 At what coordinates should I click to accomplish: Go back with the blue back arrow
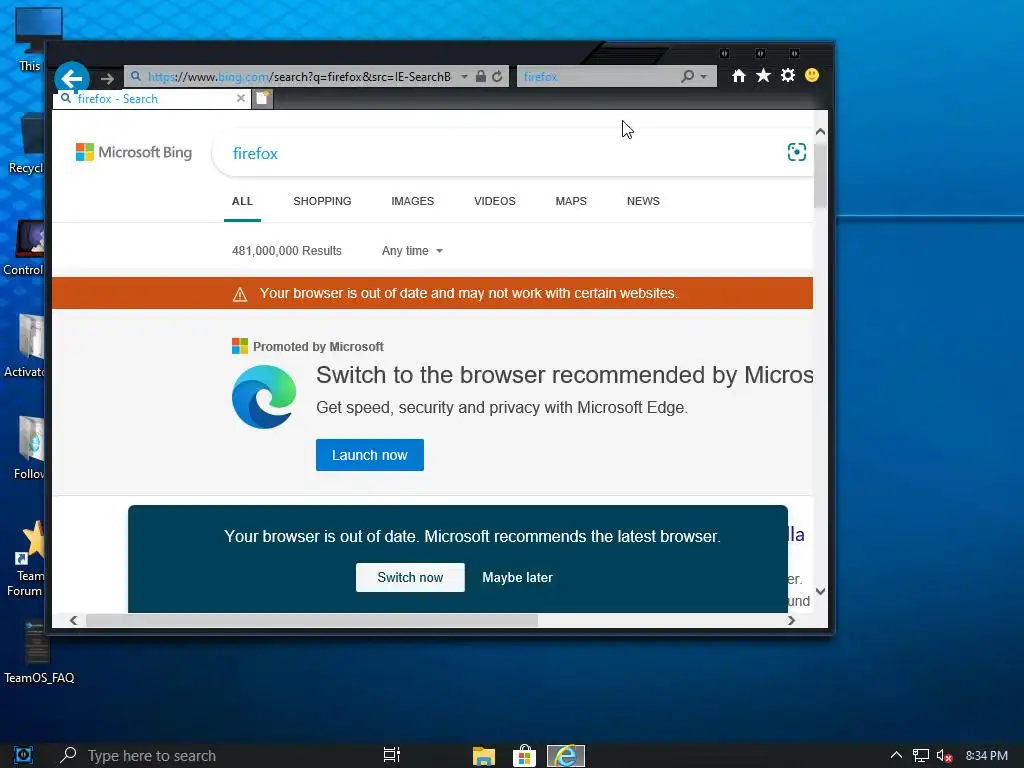click(x=72, y=78)
